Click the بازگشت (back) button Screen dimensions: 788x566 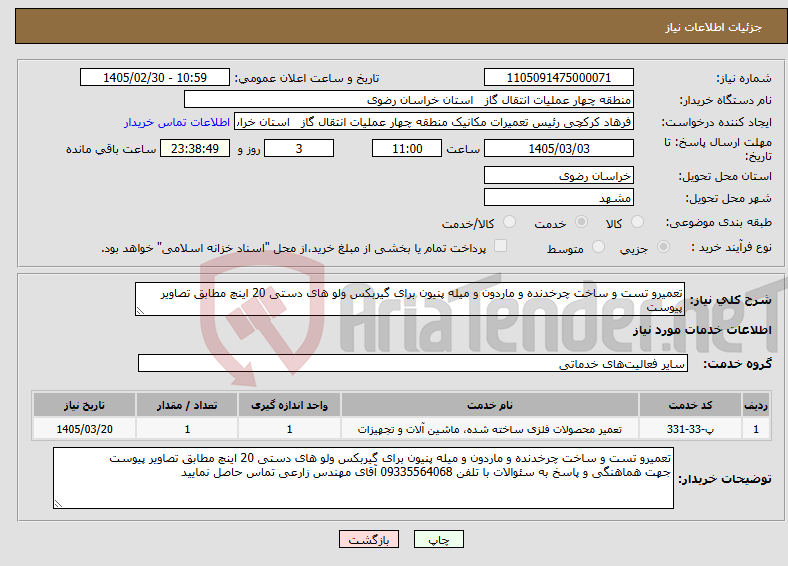[369, 539]
